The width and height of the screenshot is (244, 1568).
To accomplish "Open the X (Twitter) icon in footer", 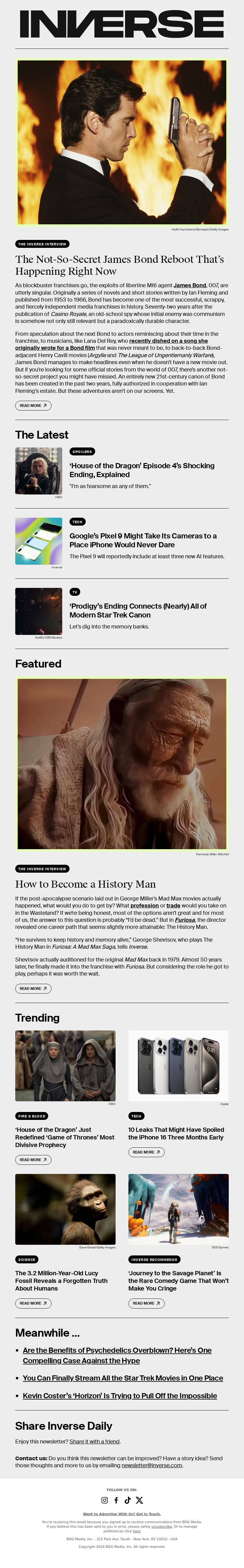I will tap(139, 1500).
